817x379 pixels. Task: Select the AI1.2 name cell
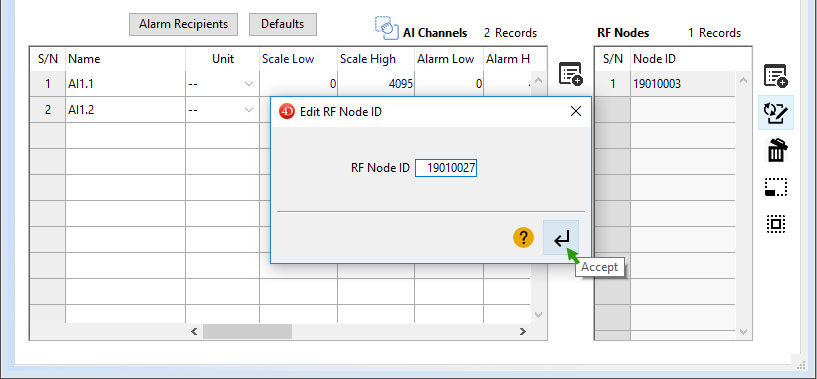[x=125, y=110]
